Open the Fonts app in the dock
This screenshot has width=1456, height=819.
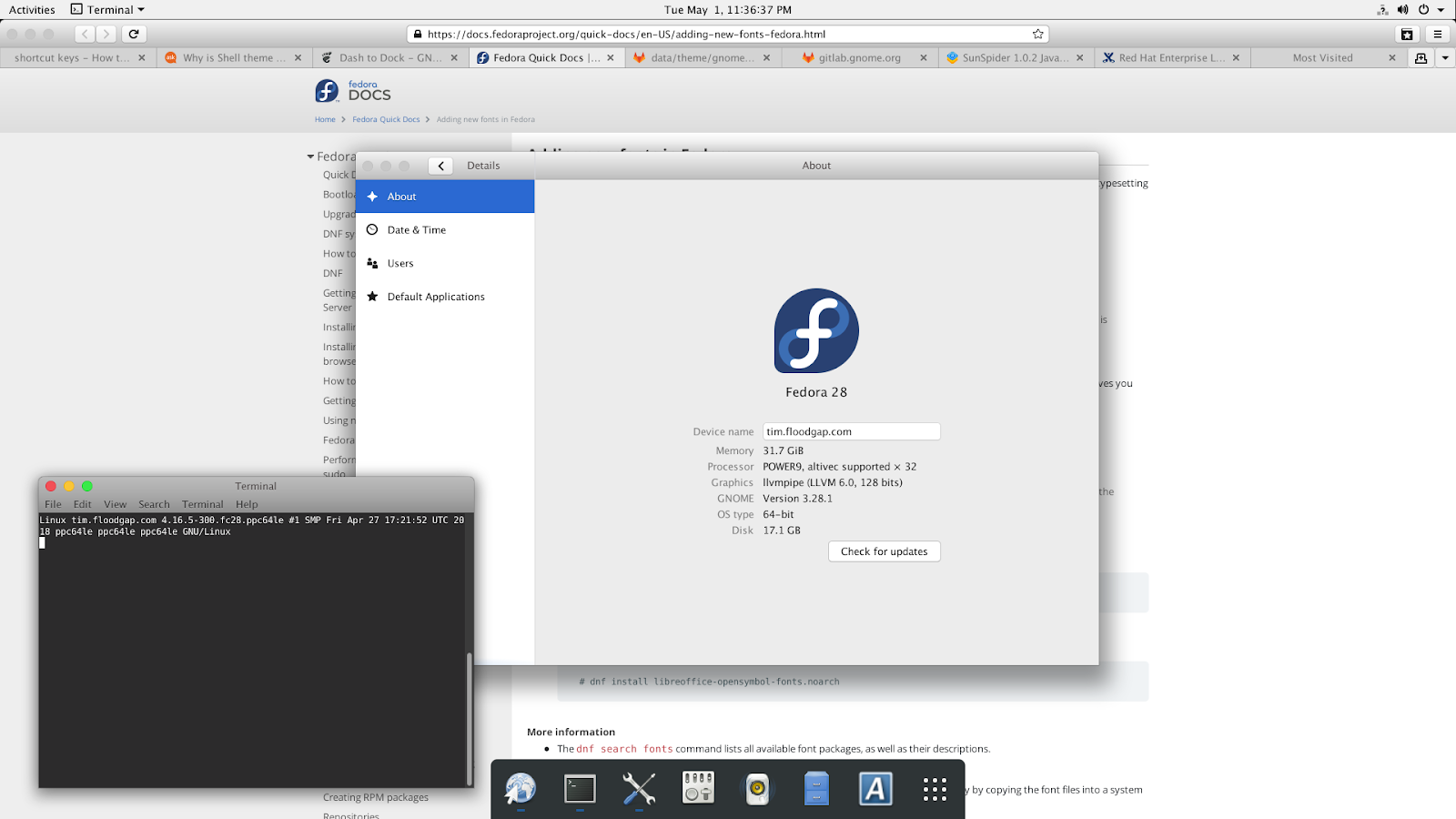pyautogui.click(x=875, y=789)
